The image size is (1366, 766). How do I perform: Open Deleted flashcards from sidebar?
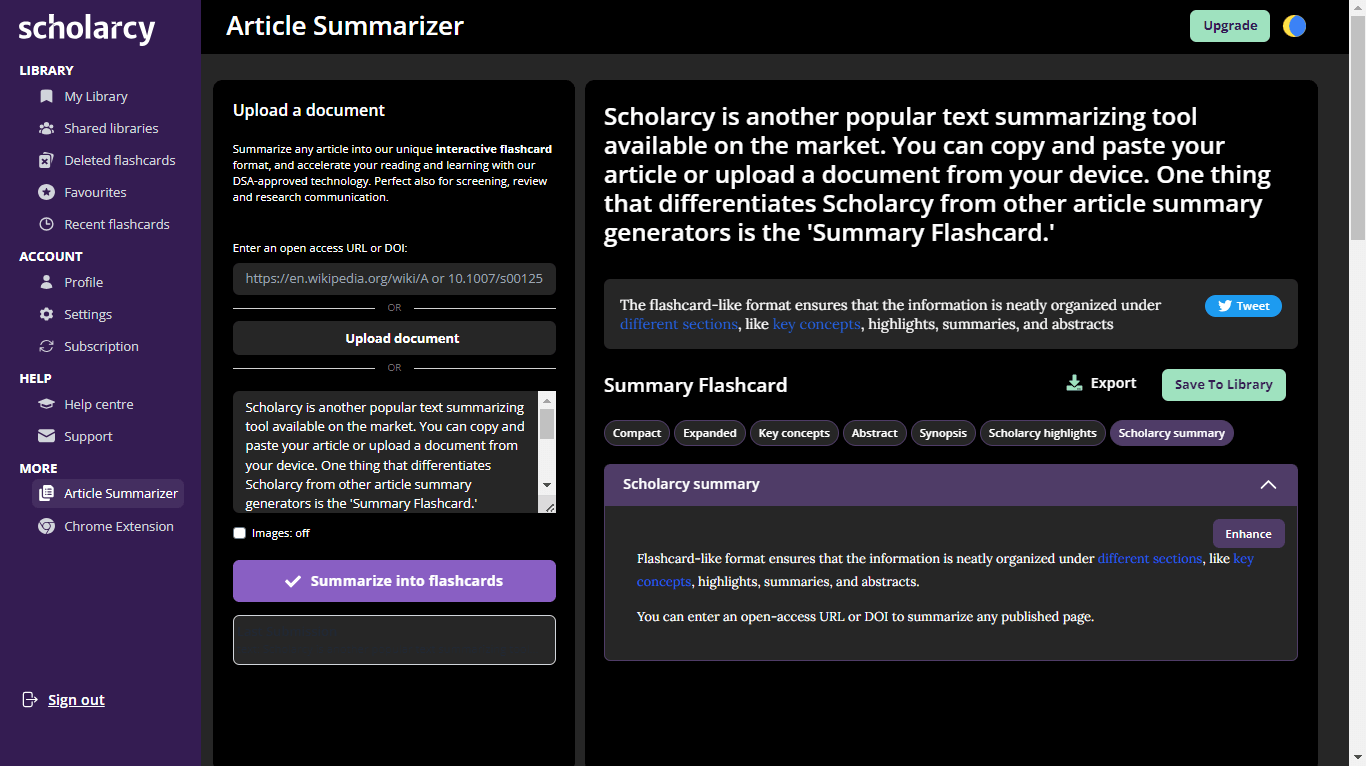pyautogui.click(x=120, y=160)
